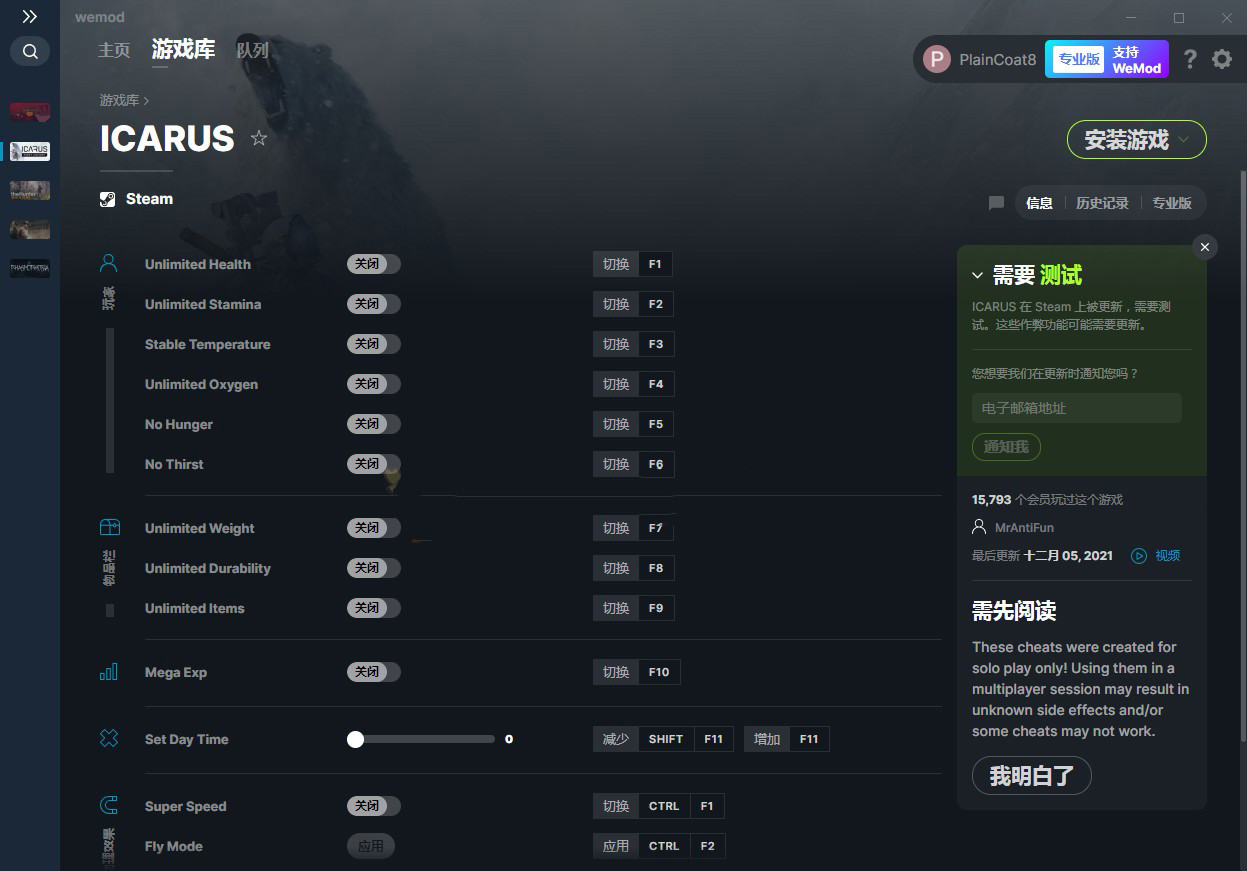Enable Unlimited Weight toggle

374,528
